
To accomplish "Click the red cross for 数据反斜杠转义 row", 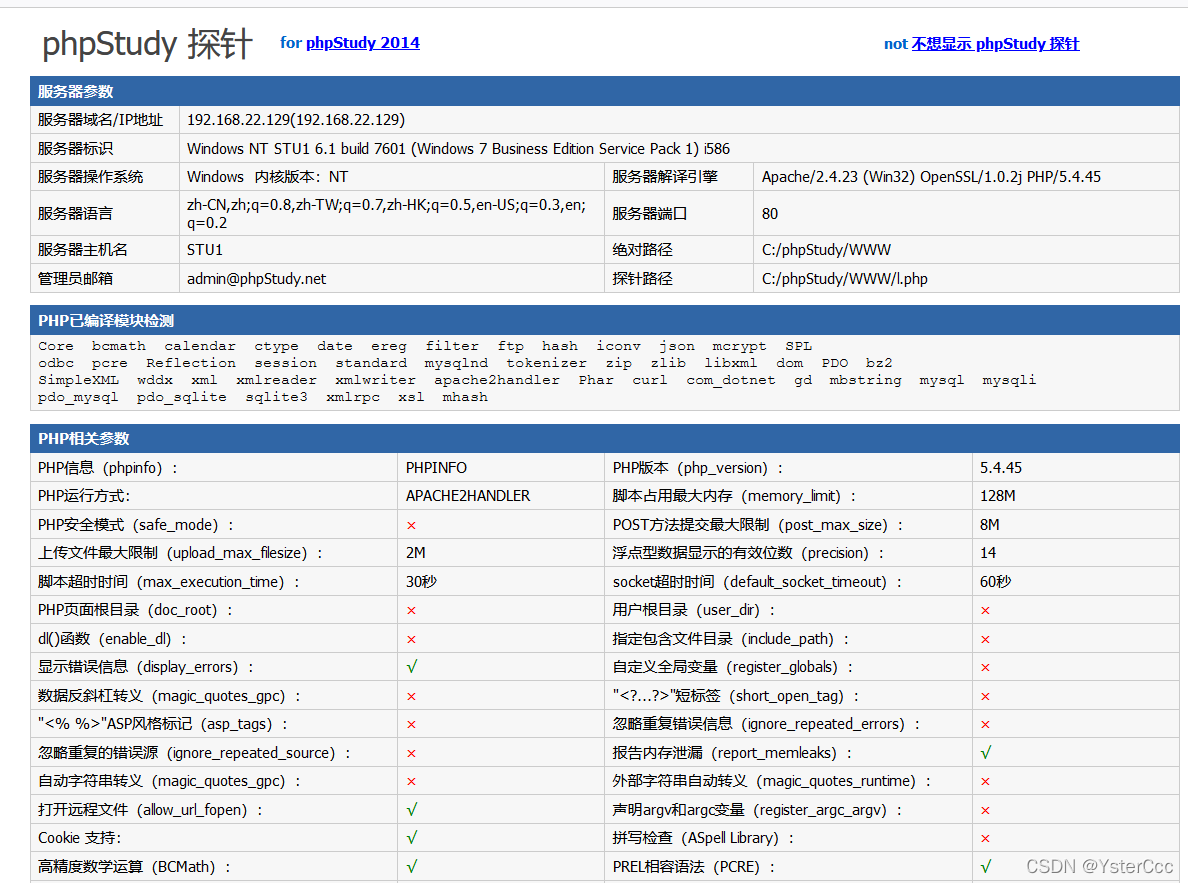I will (411, 697).
